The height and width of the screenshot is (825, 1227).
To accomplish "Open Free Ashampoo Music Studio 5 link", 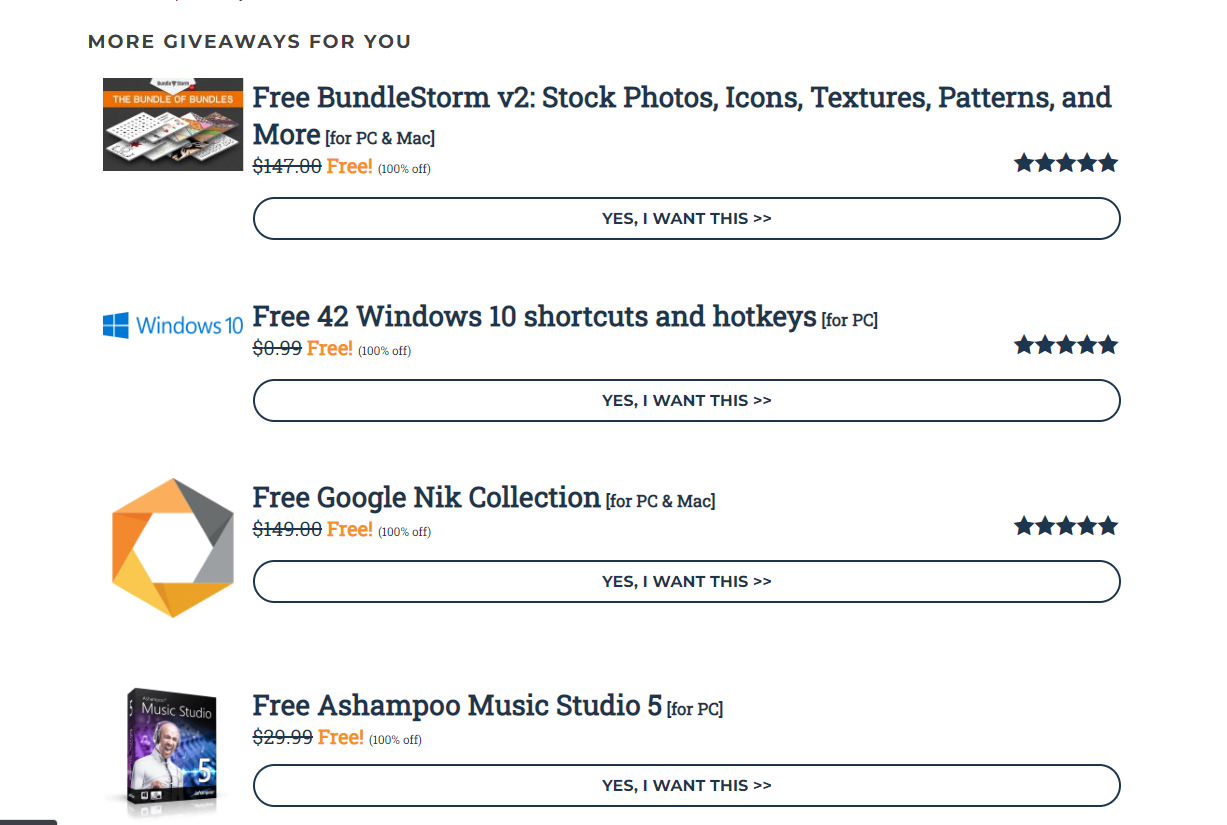I will (x=457, y=705).
